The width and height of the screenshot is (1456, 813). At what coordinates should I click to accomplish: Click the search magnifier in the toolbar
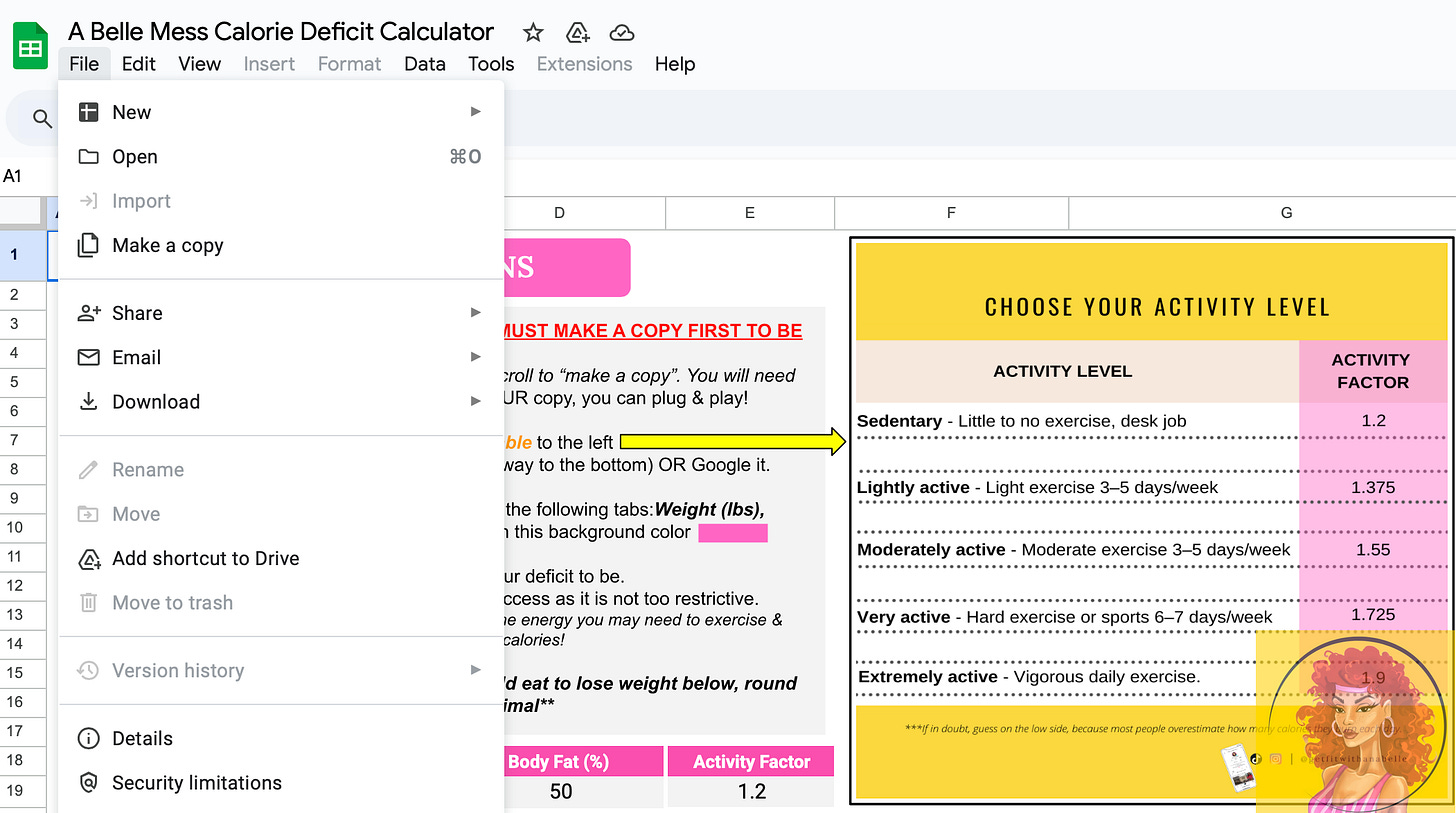(x=42, y=118)
